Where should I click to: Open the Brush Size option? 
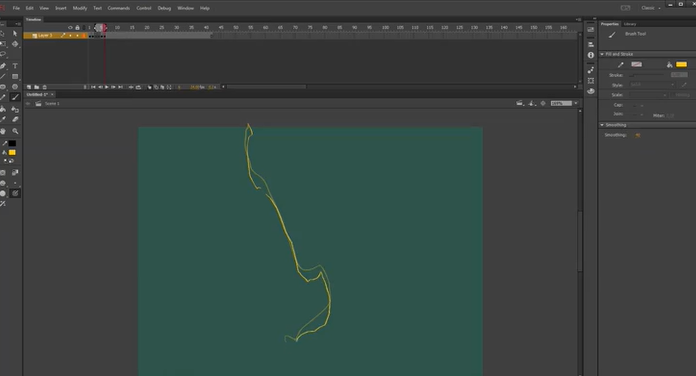point(15,183)
